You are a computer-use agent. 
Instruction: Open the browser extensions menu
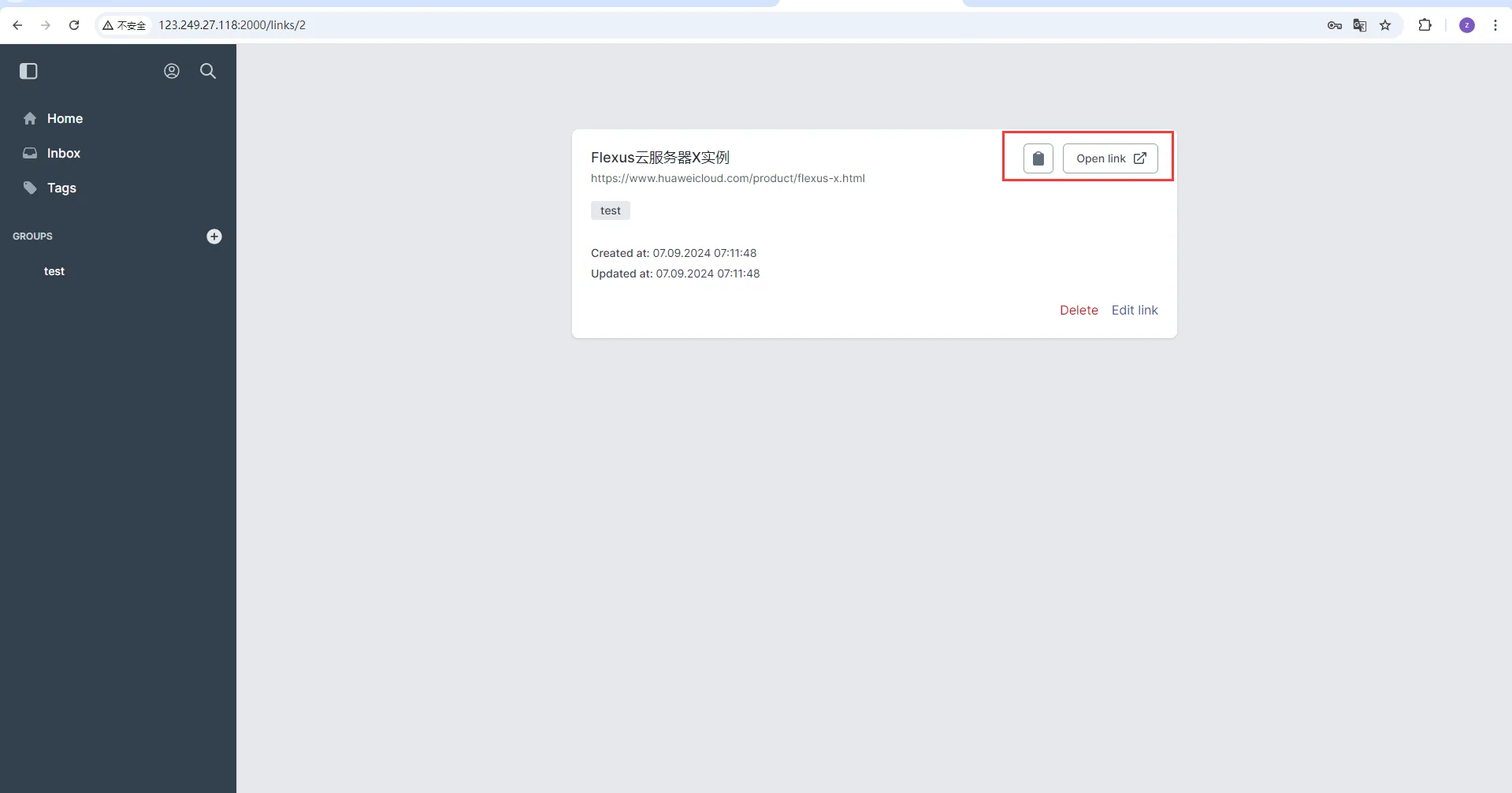pos(1425,25)
